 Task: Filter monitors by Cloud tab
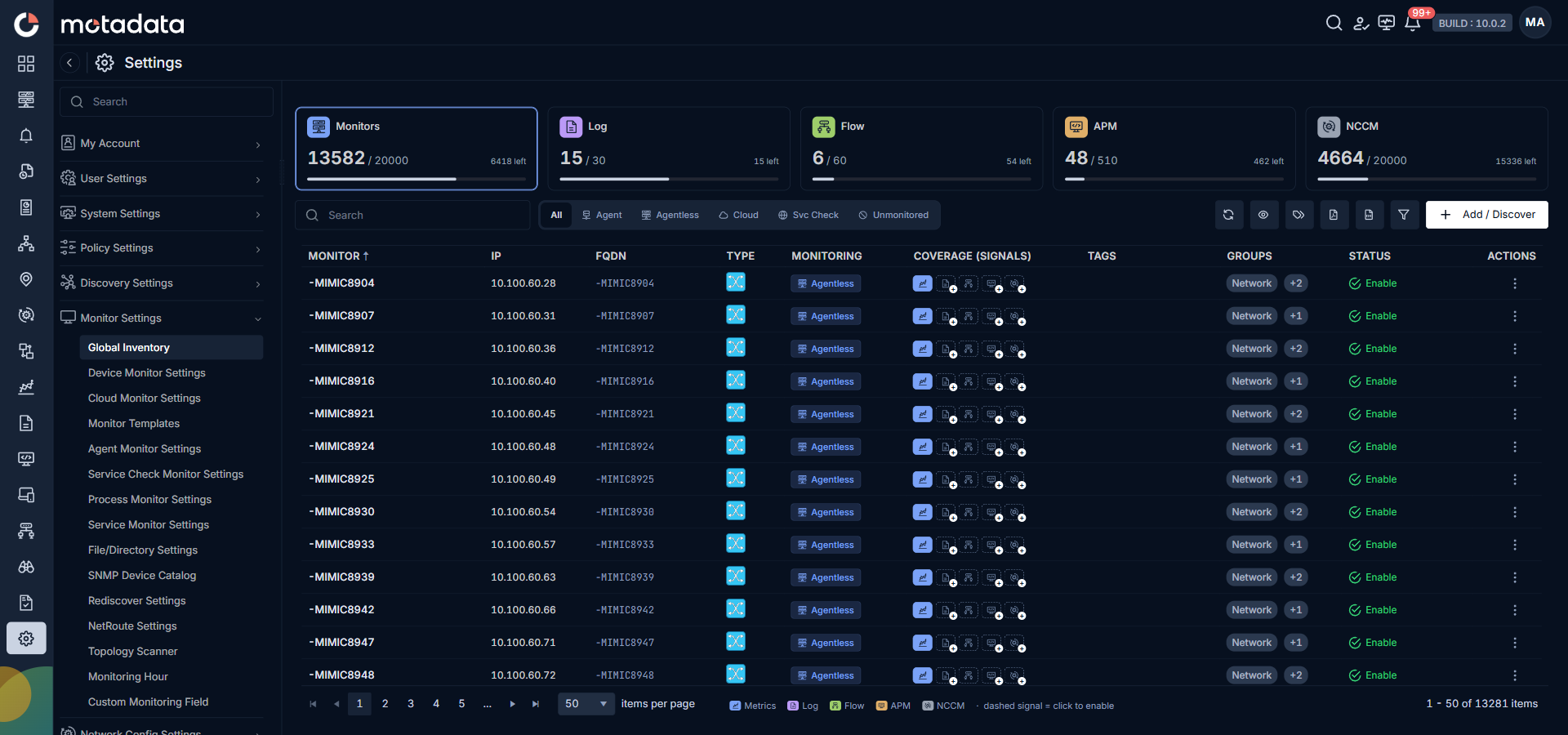point(739,215)
